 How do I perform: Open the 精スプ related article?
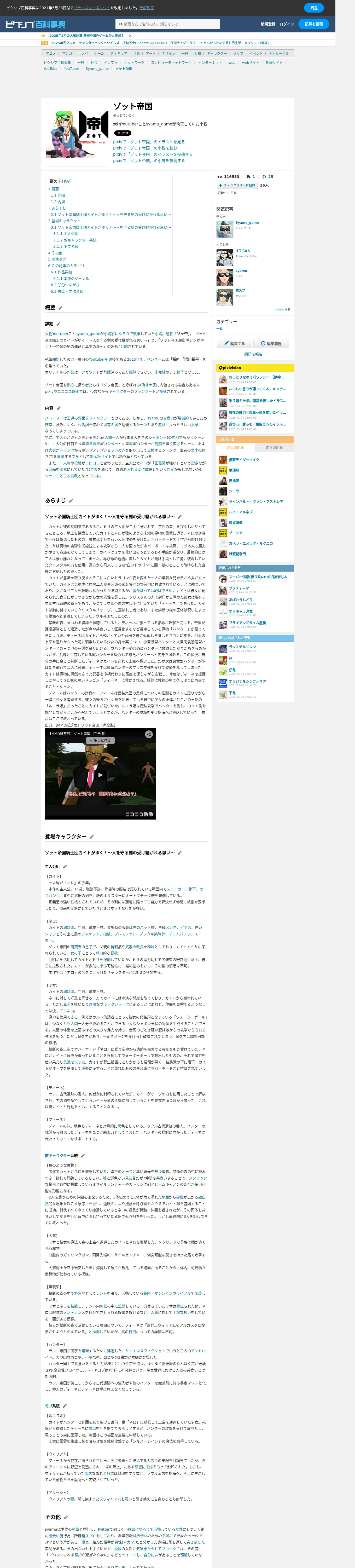(241, 290)
